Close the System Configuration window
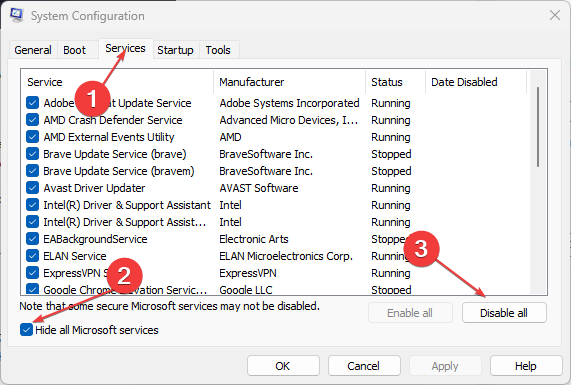This screenshot has height=385, width=571. click(555, 15)
